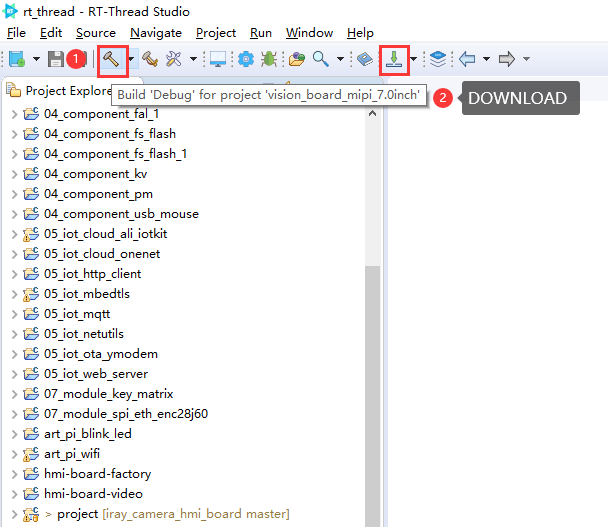
Task: Click the blue book documentation icon
Action: pyautogui.click(x=364, y=59)
